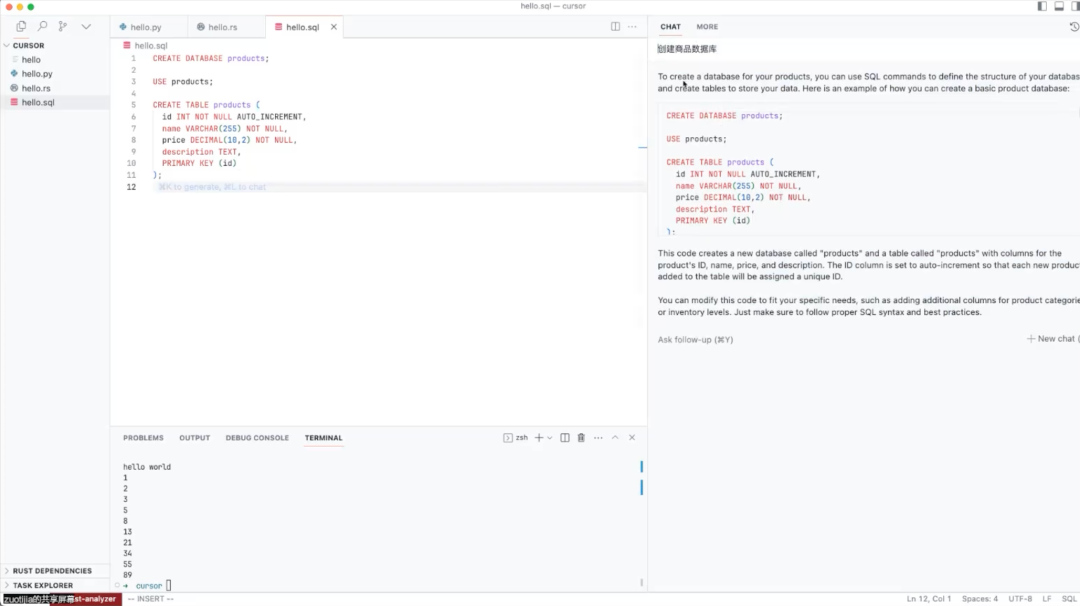Start a New chat
Screen dimensions: 1080x606
[x=1052, y=339]
